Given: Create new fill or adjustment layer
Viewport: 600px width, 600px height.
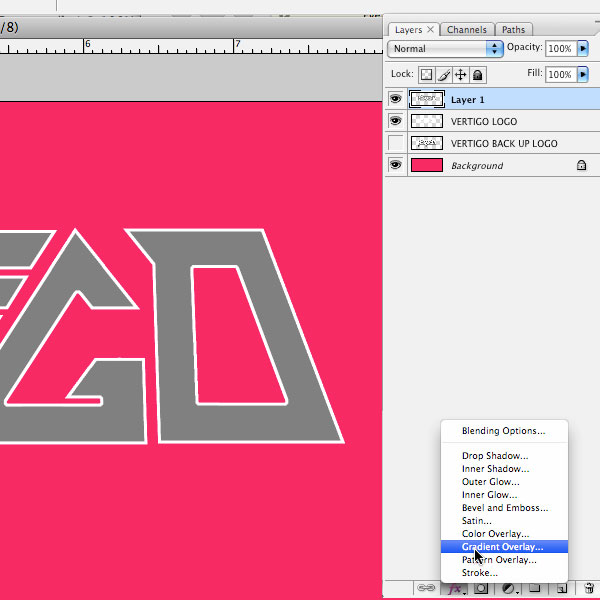Looking at the screenshot, I should (508, 588).
